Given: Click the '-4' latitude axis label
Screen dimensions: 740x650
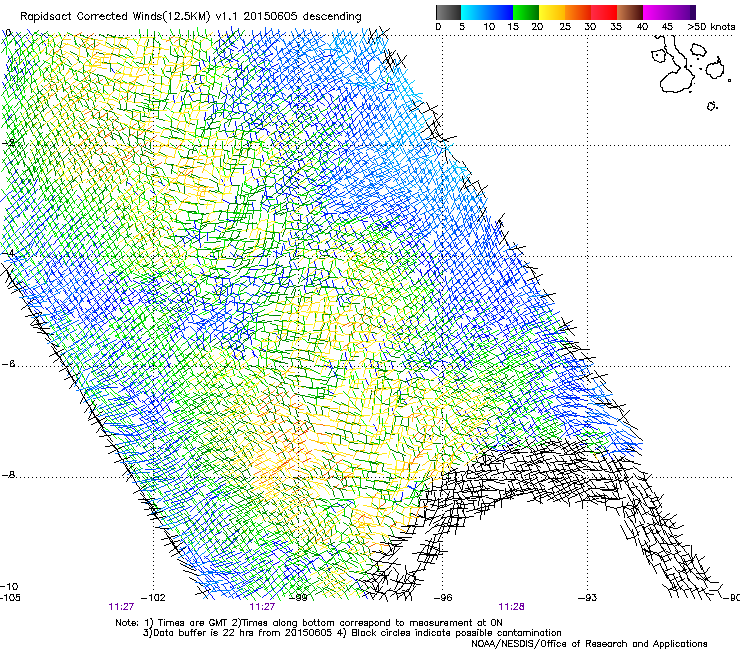Looking at the screenshot, I should [8, 253].
